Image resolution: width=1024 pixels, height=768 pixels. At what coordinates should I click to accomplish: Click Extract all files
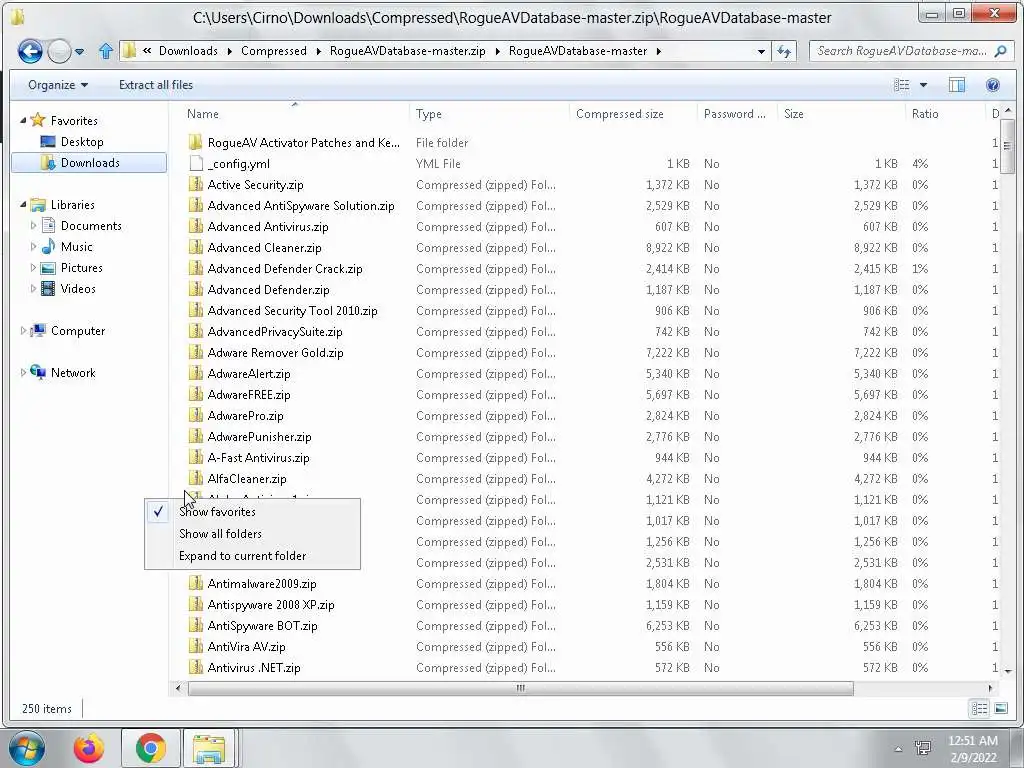[x=155, y=85]
